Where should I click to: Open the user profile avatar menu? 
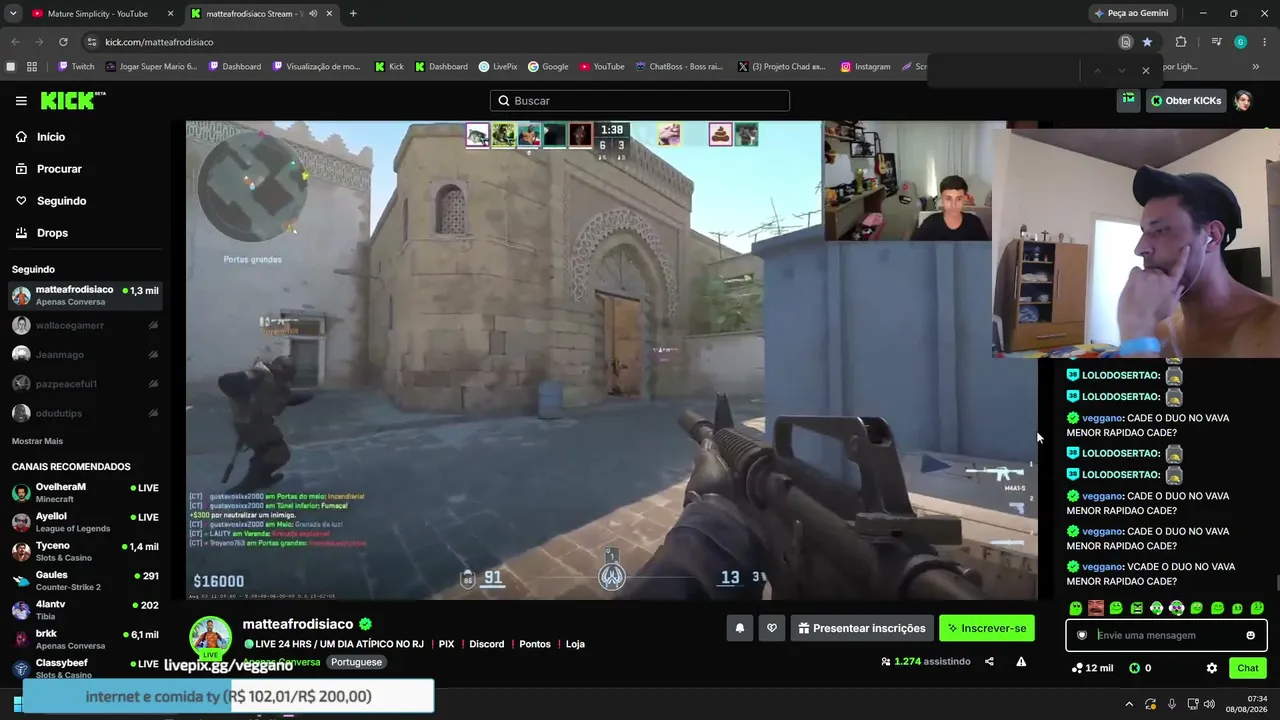click(1243, 101)
